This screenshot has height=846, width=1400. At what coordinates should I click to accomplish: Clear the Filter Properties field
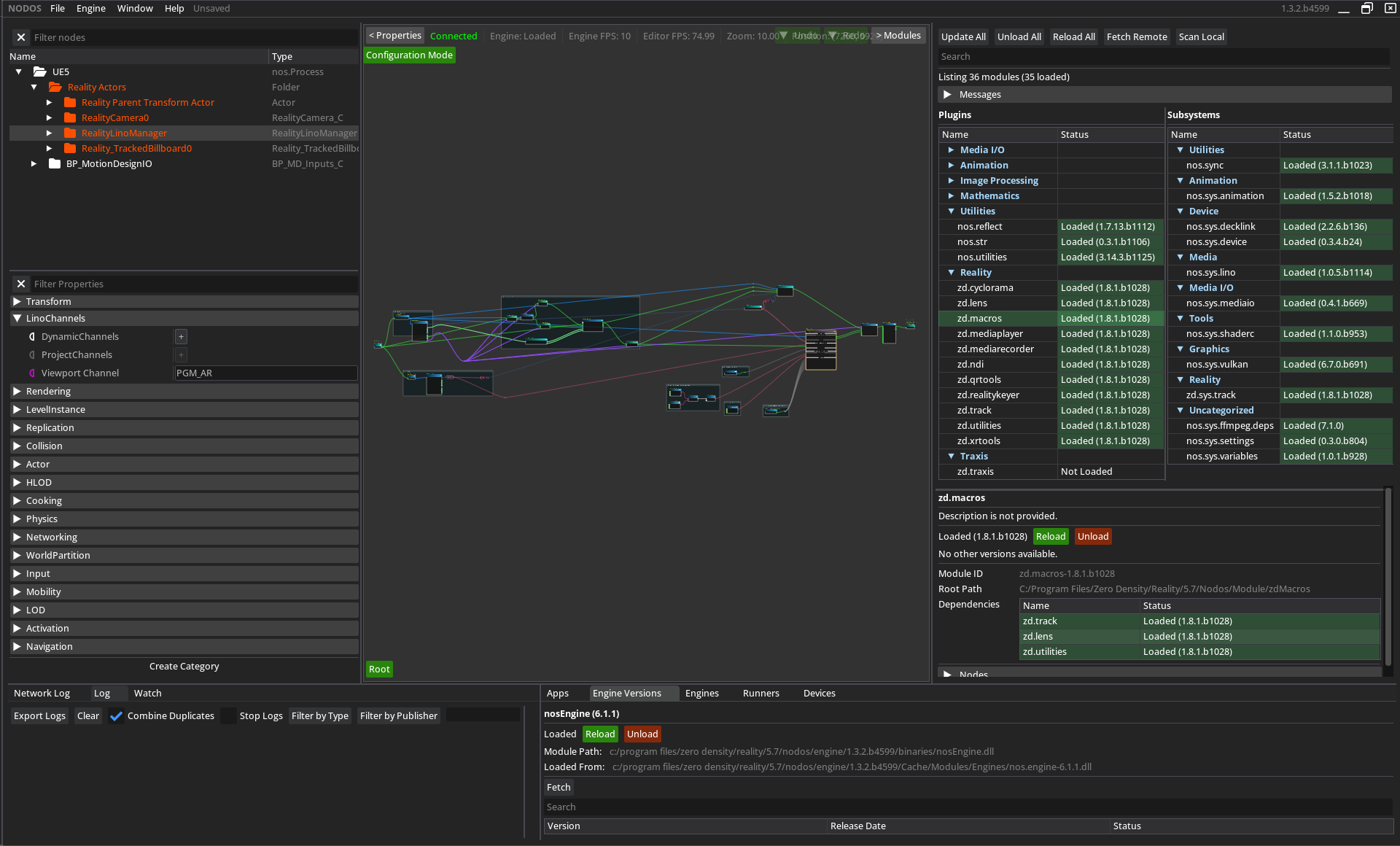click(21, 284)
